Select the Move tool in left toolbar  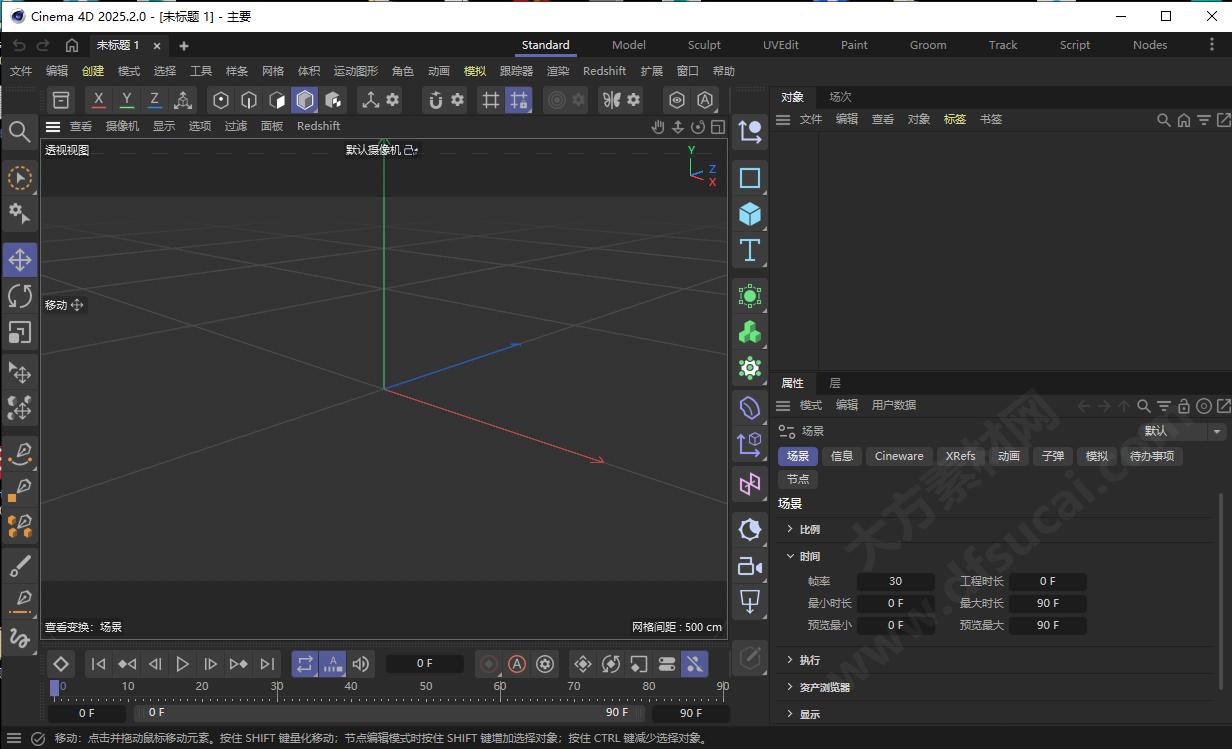(19, 260)
